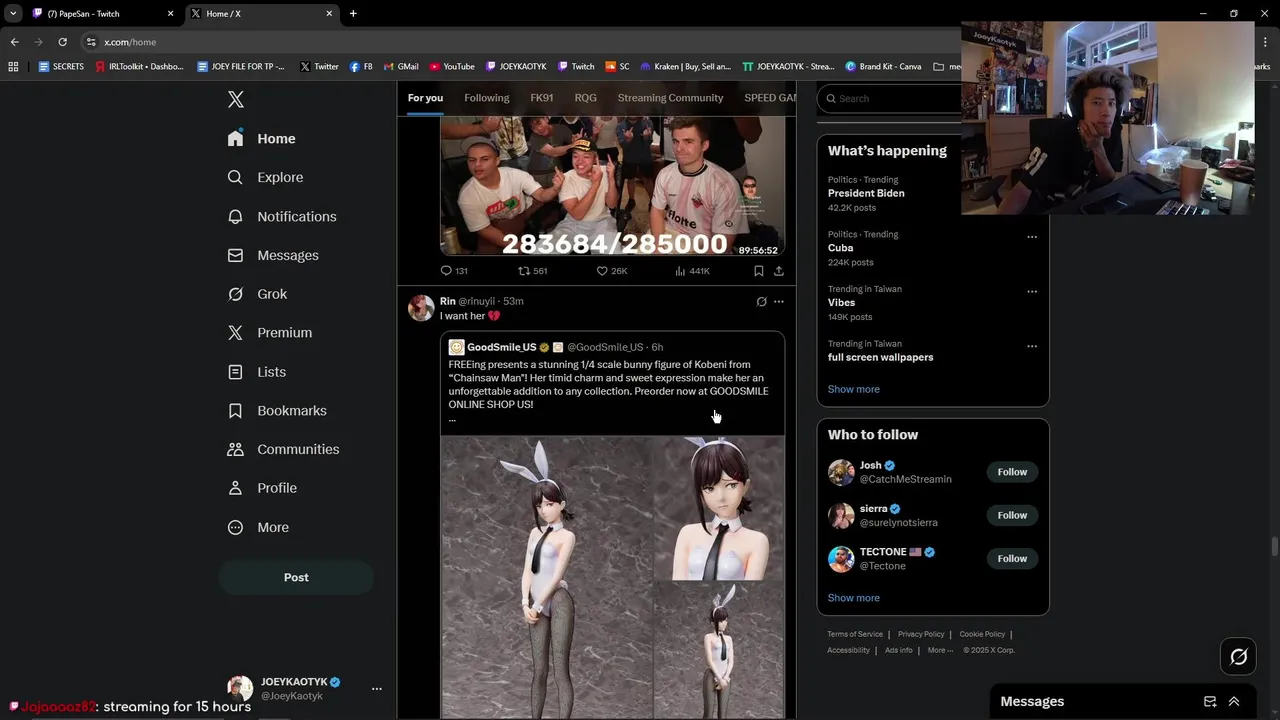The image size is (1280, 720).
Task: Show more in Who to follow
Action: pyautogui.click(x=854, y=598)
